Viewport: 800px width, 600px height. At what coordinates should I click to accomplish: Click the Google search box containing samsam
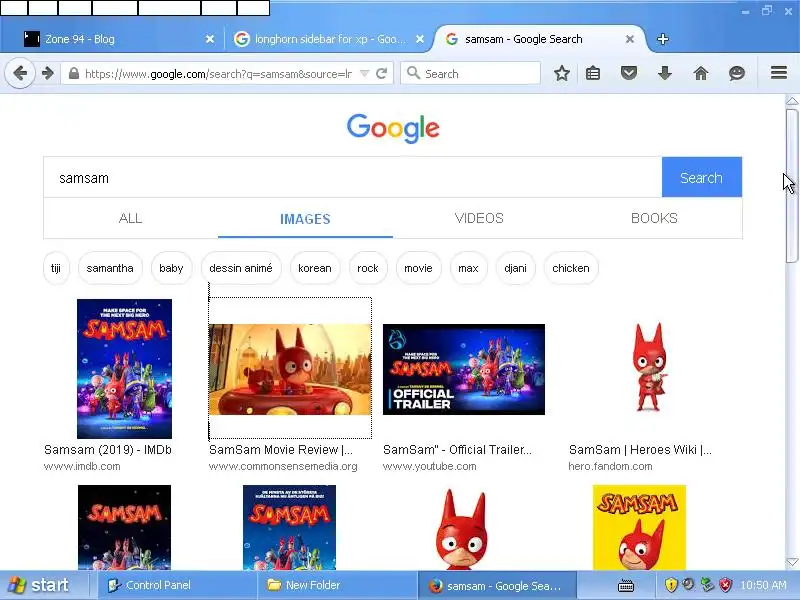[353, 177]
